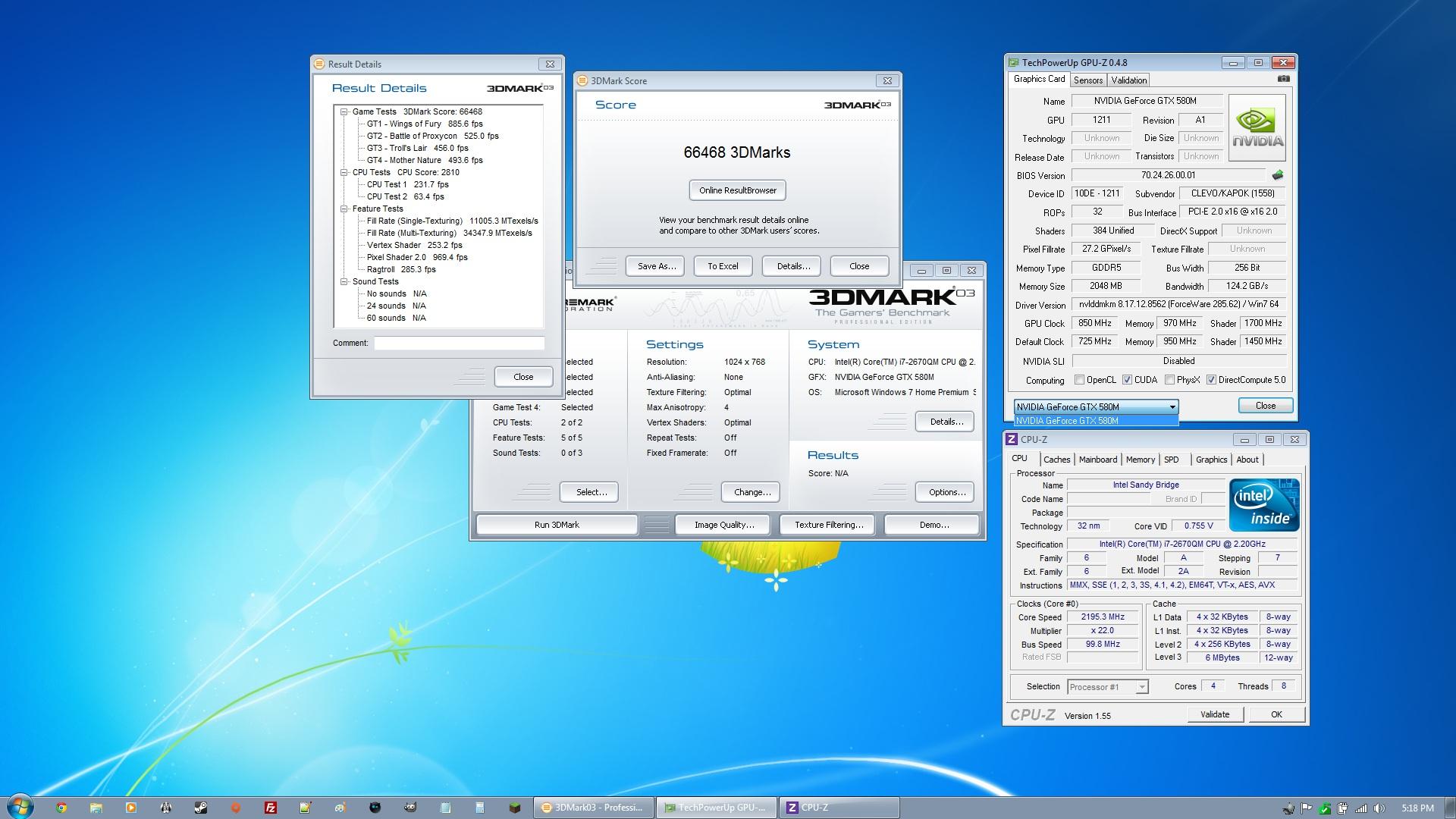Click the network signal tray icon
This screenshot has width=1456, height=819.
pyautogui.click(x=1361, y=808)
